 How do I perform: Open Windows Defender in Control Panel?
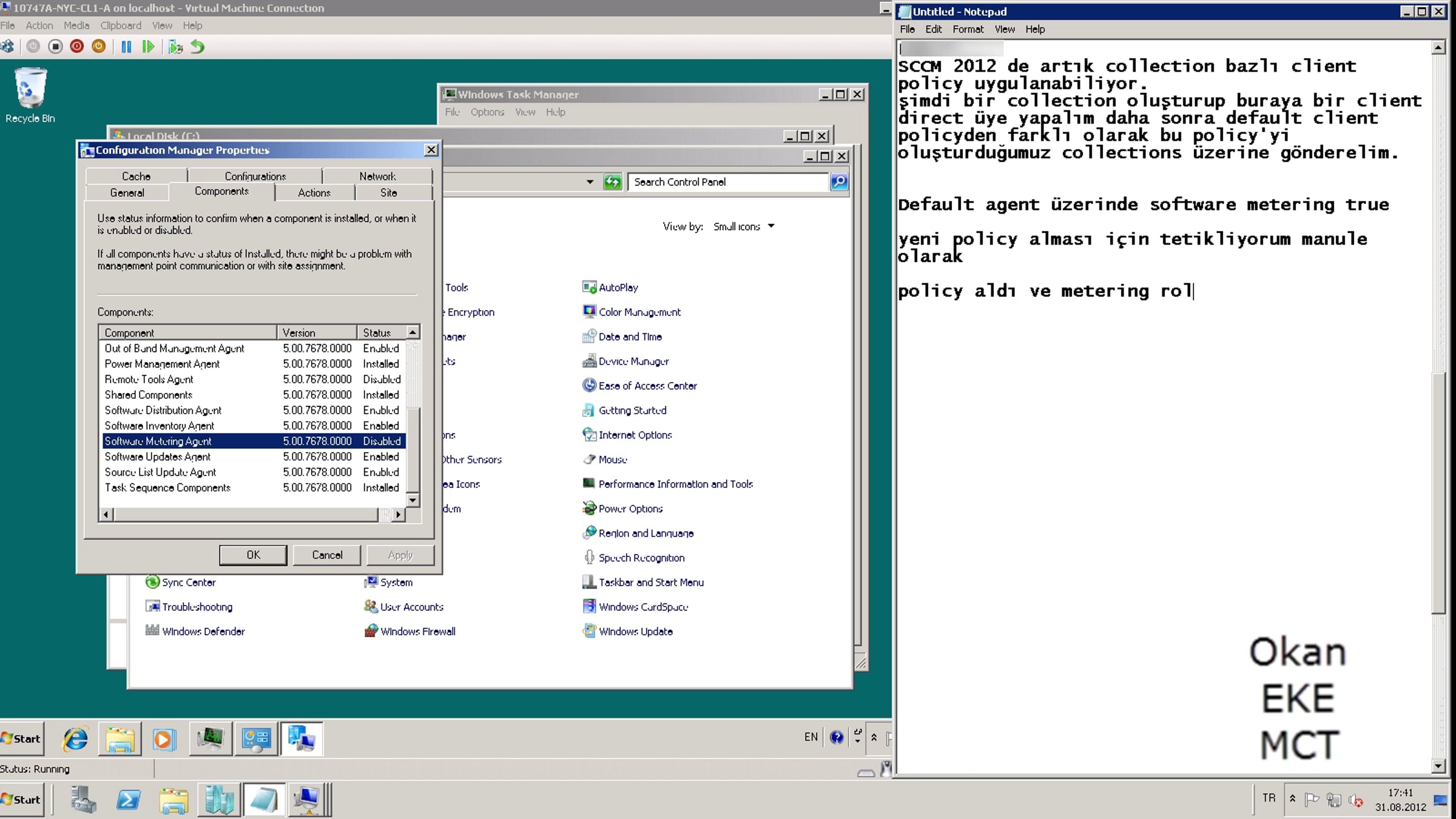pyautogui.click(x=195, y=632)
